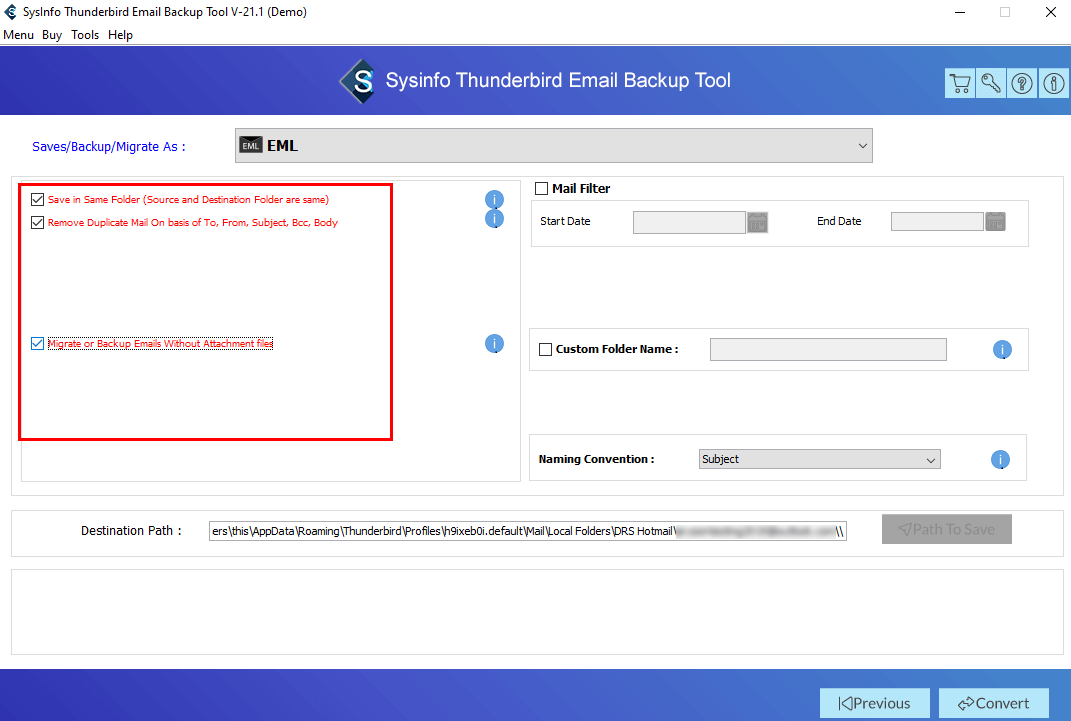Show info for Migrate Without Attachment files
The height and width of the screenshot is (721, 1071).
tap(495, 343)
